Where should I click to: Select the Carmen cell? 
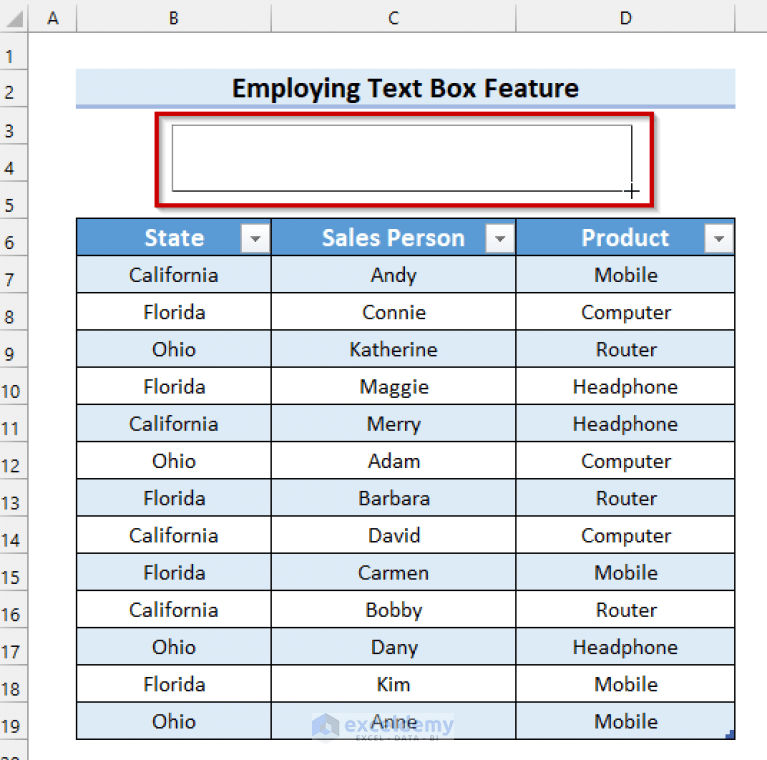(393, 572)
